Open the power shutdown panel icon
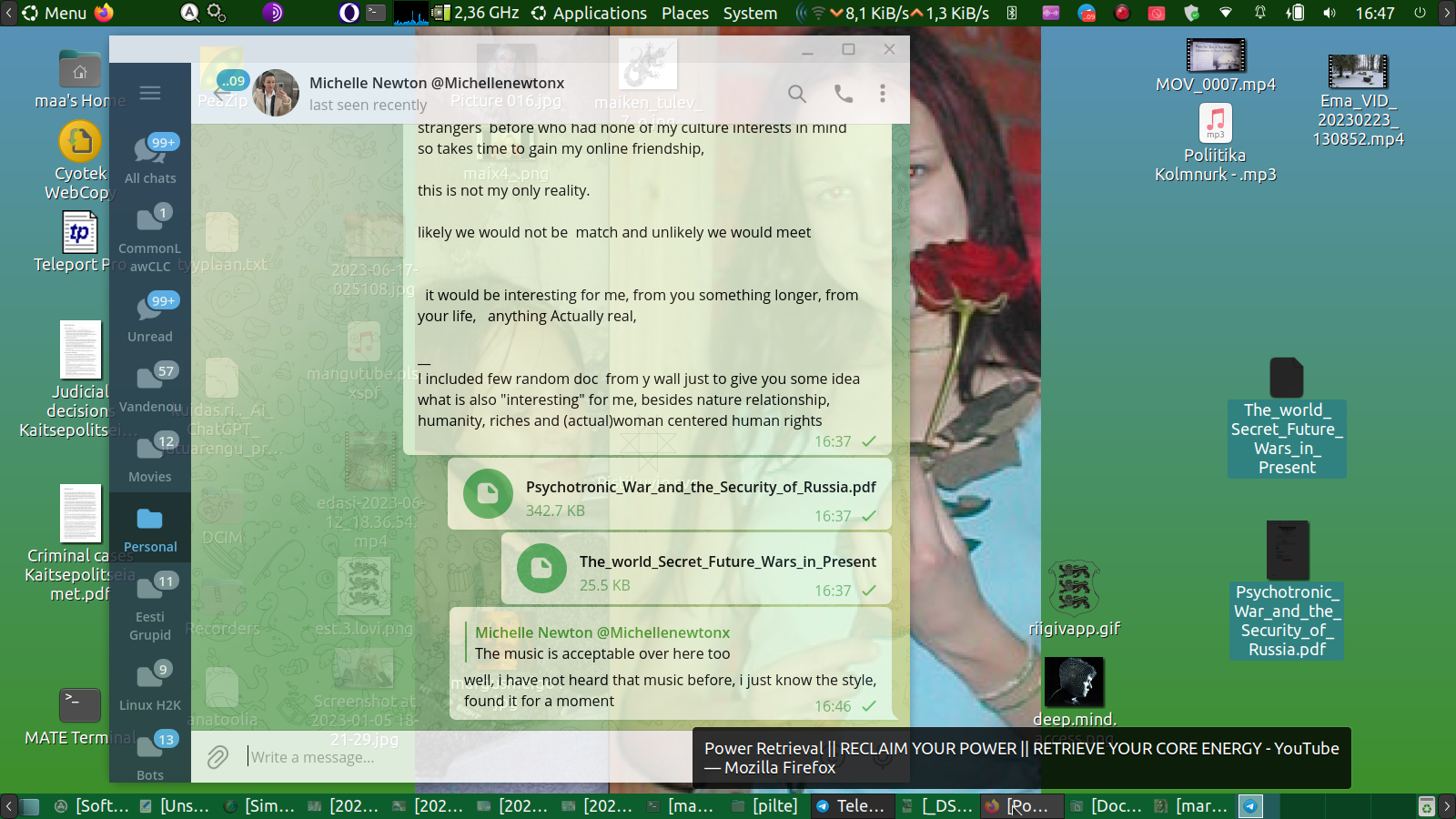 [1420, 13]
